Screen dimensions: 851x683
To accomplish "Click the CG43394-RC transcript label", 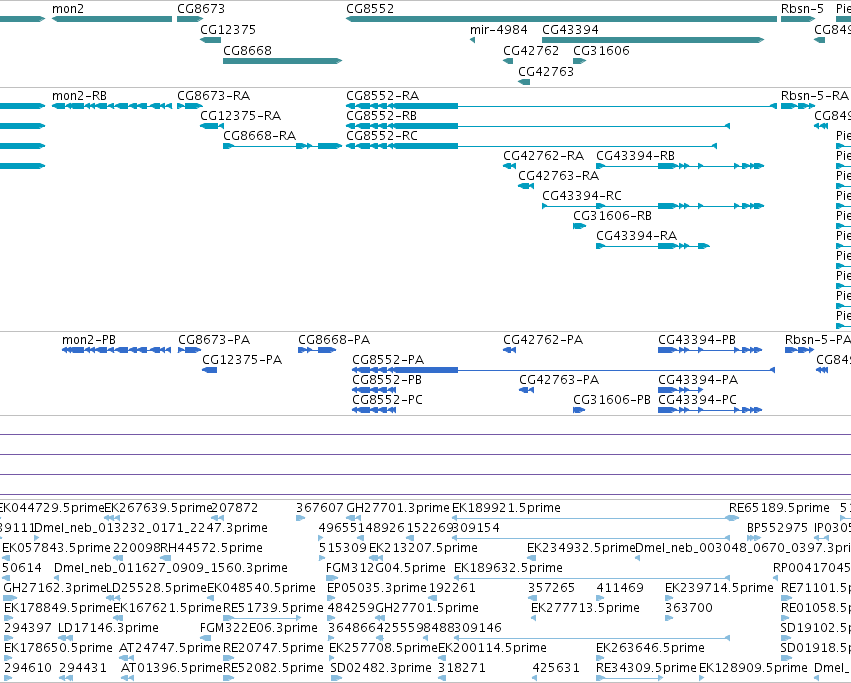I will click(x=582, y=195).
